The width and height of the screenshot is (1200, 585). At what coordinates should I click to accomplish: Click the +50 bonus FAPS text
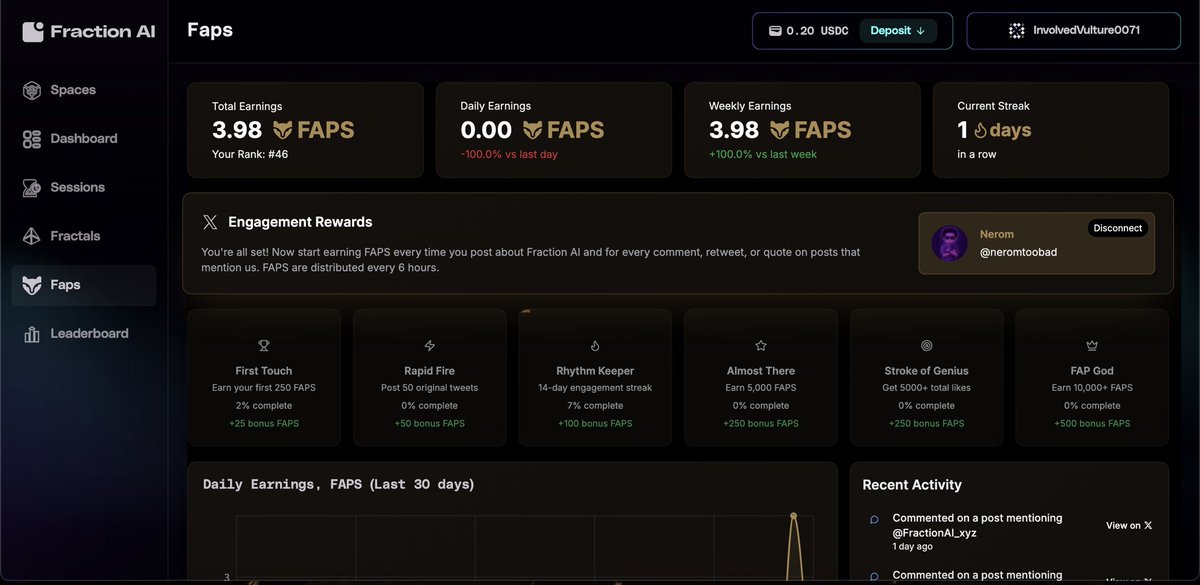pos(430,424)
